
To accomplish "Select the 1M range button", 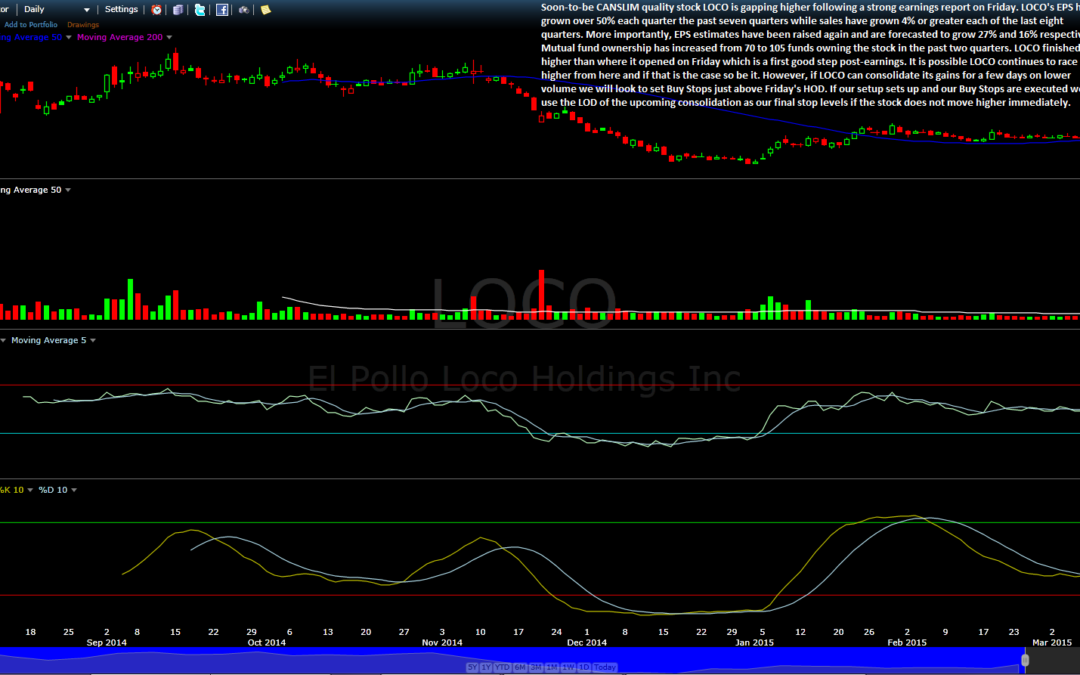I will tap(552, 667).
